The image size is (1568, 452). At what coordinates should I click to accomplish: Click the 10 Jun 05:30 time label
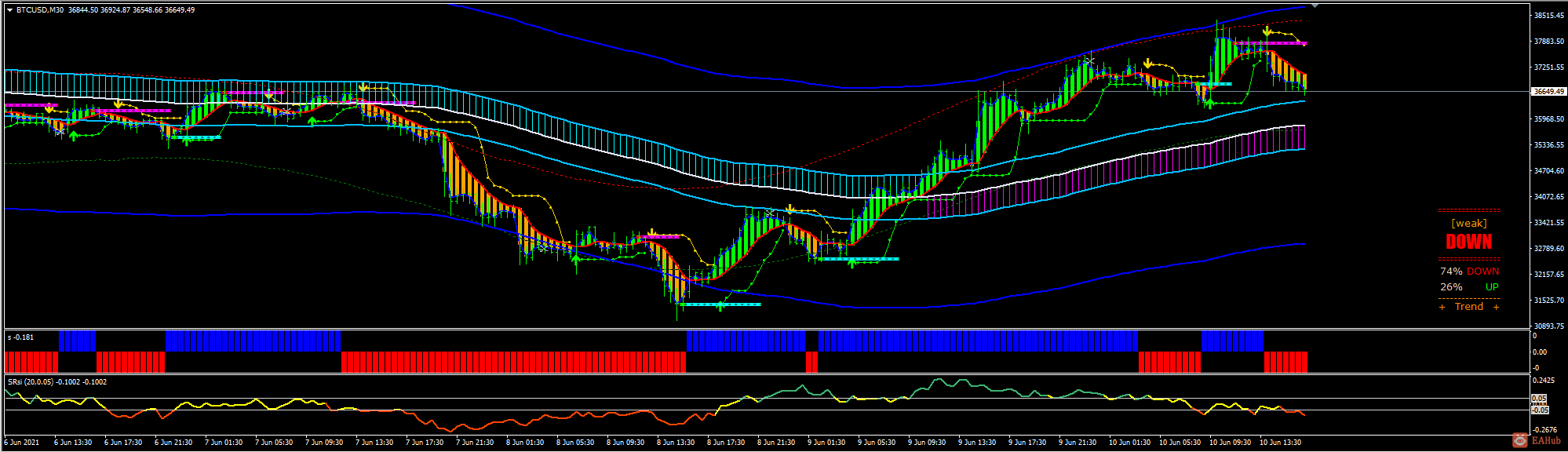coord(1179,443)
